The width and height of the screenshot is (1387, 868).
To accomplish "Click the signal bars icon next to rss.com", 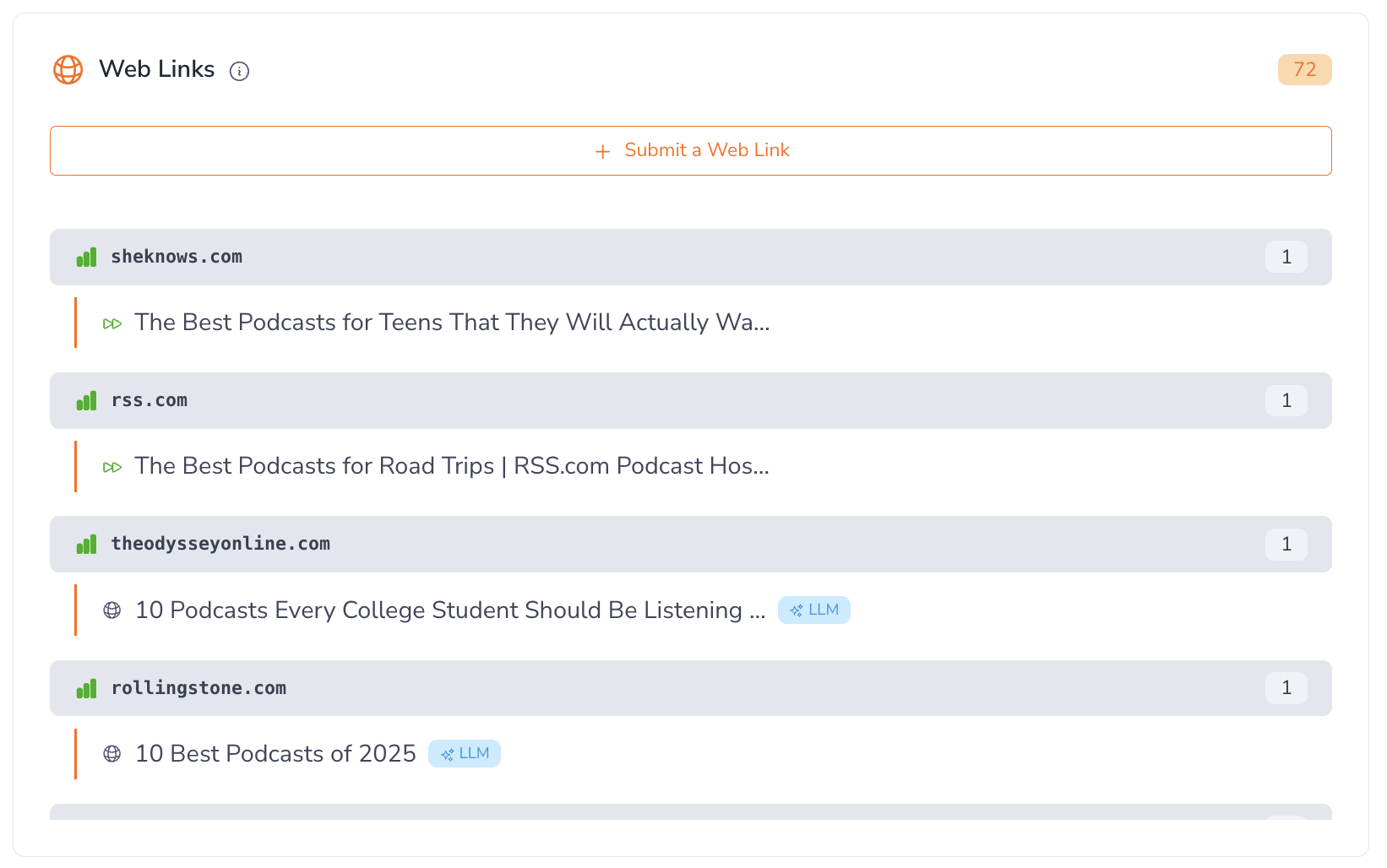I will click(86, 401).
